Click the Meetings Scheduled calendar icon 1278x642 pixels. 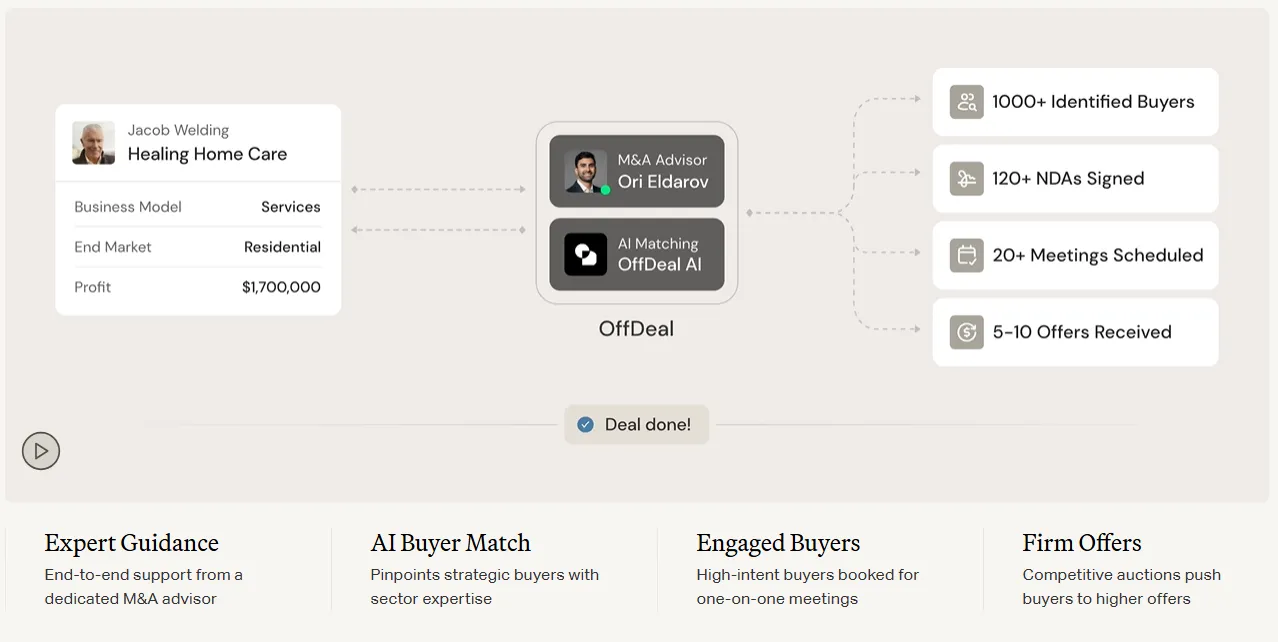tap(966, 255)
